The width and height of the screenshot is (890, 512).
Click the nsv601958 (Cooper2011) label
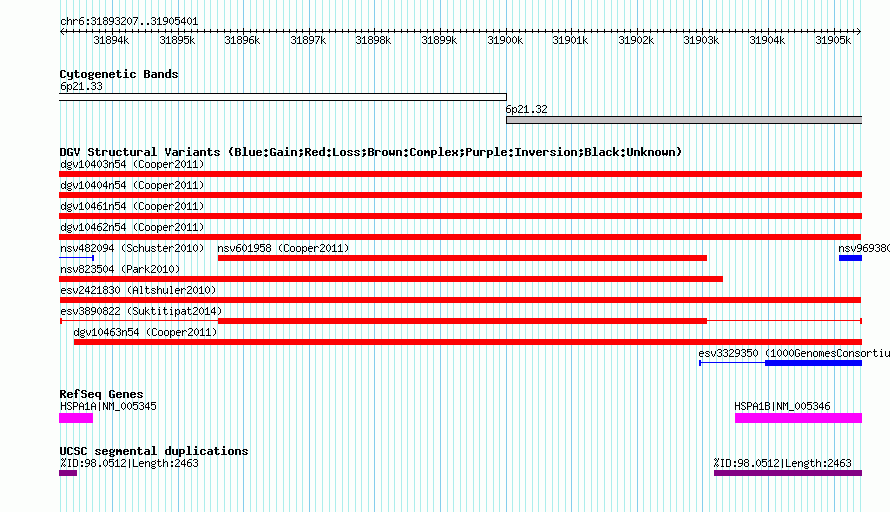click(x=283, y=249)
